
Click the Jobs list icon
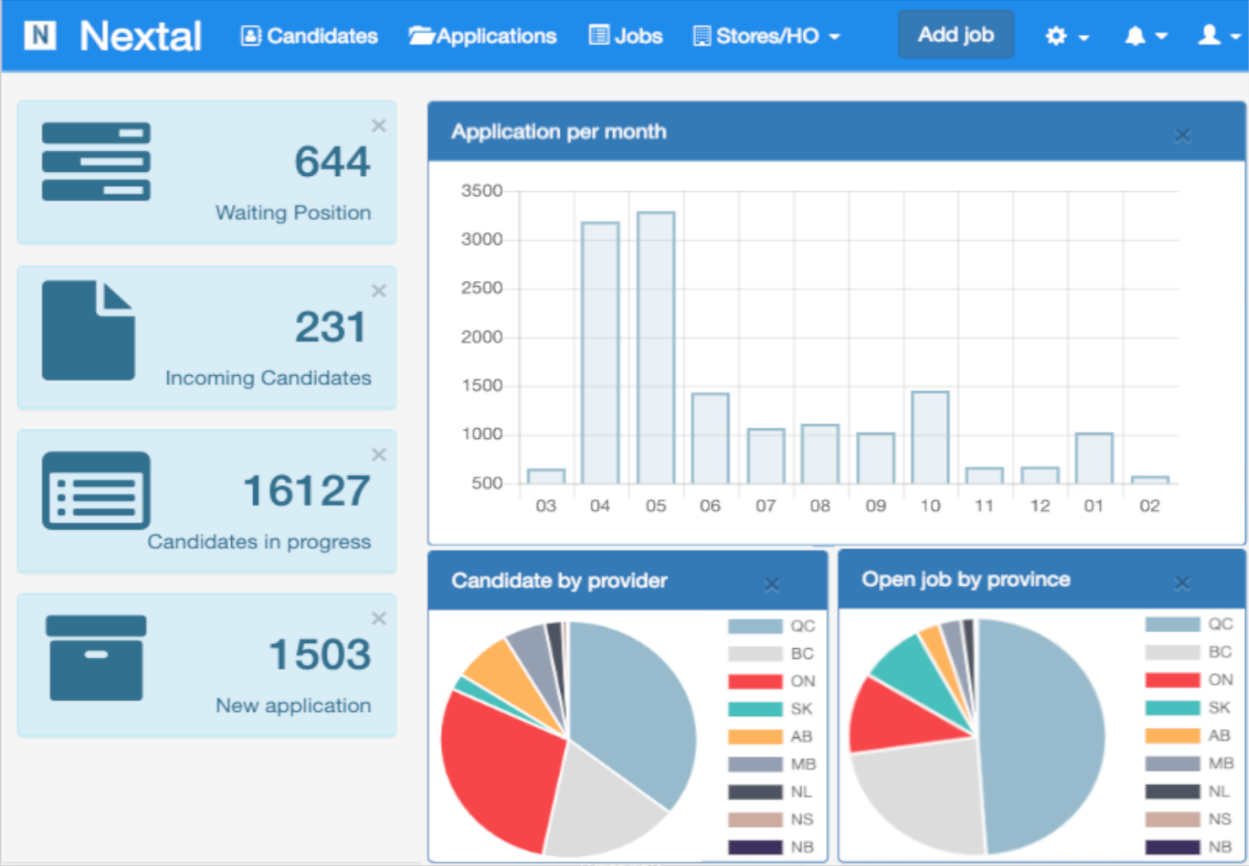[x=598, y=36]
